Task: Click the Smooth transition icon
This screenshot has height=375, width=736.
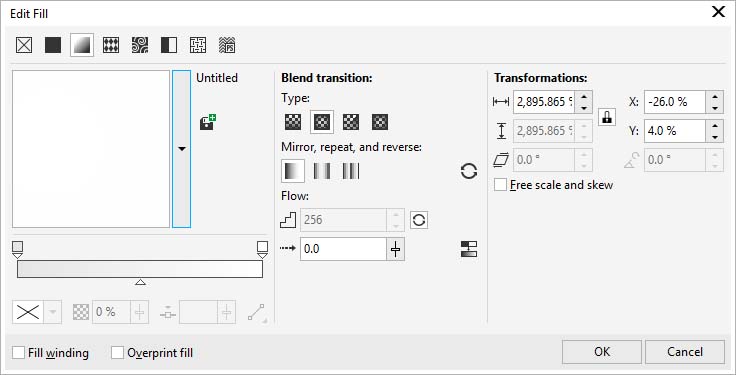Action: [x=469, y=249]
